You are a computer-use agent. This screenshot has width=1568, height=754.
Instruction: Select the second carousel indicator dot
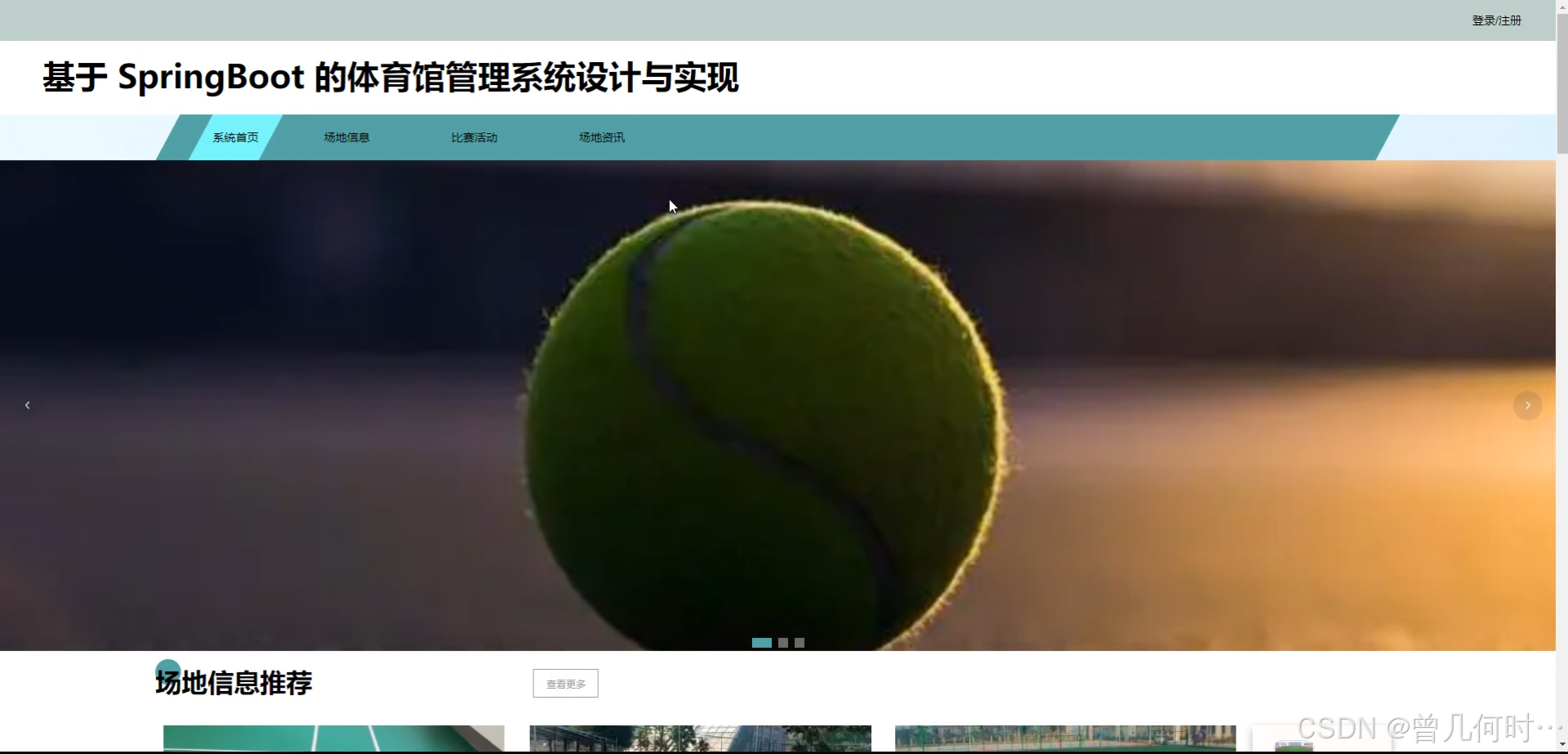click(x=783, y=643)
